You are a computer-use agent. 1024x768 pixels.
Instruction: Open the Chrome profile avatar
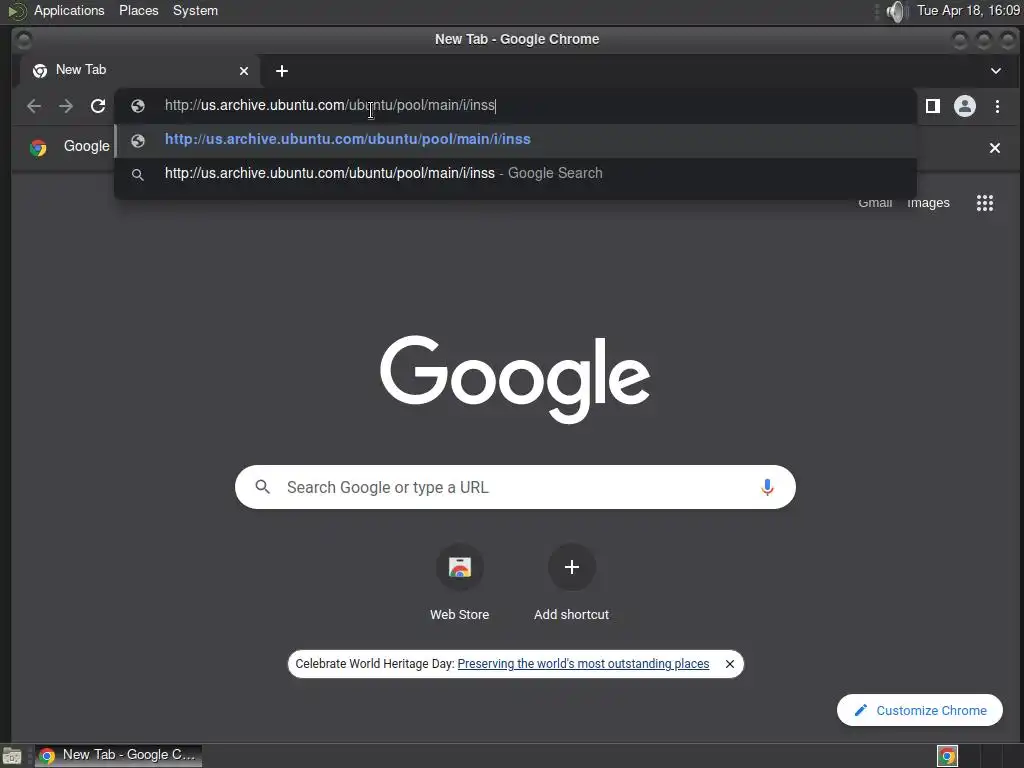(x=965, y=106)
